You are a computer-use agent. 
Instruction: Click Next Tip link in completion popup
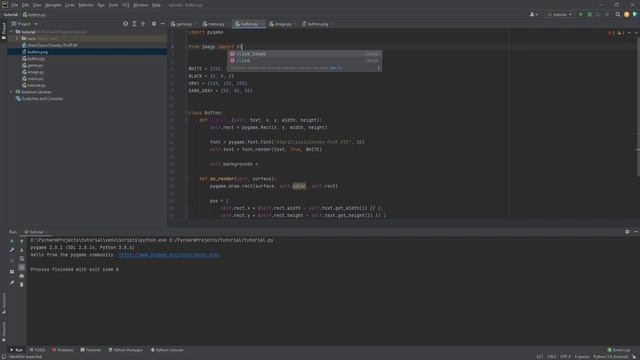(336, 68)
